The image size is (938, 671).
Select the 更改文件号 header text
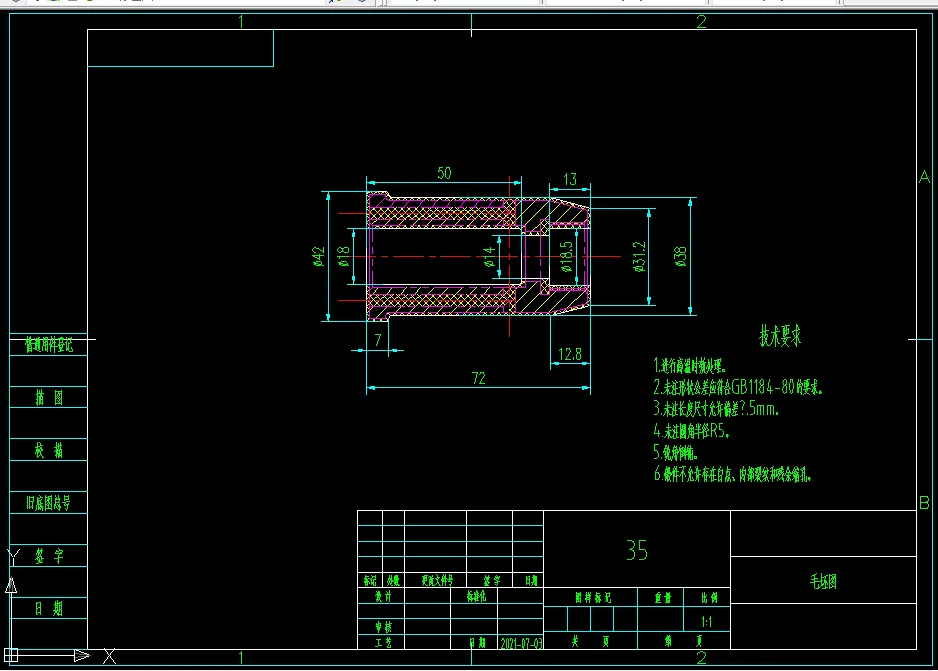point(437,580)
